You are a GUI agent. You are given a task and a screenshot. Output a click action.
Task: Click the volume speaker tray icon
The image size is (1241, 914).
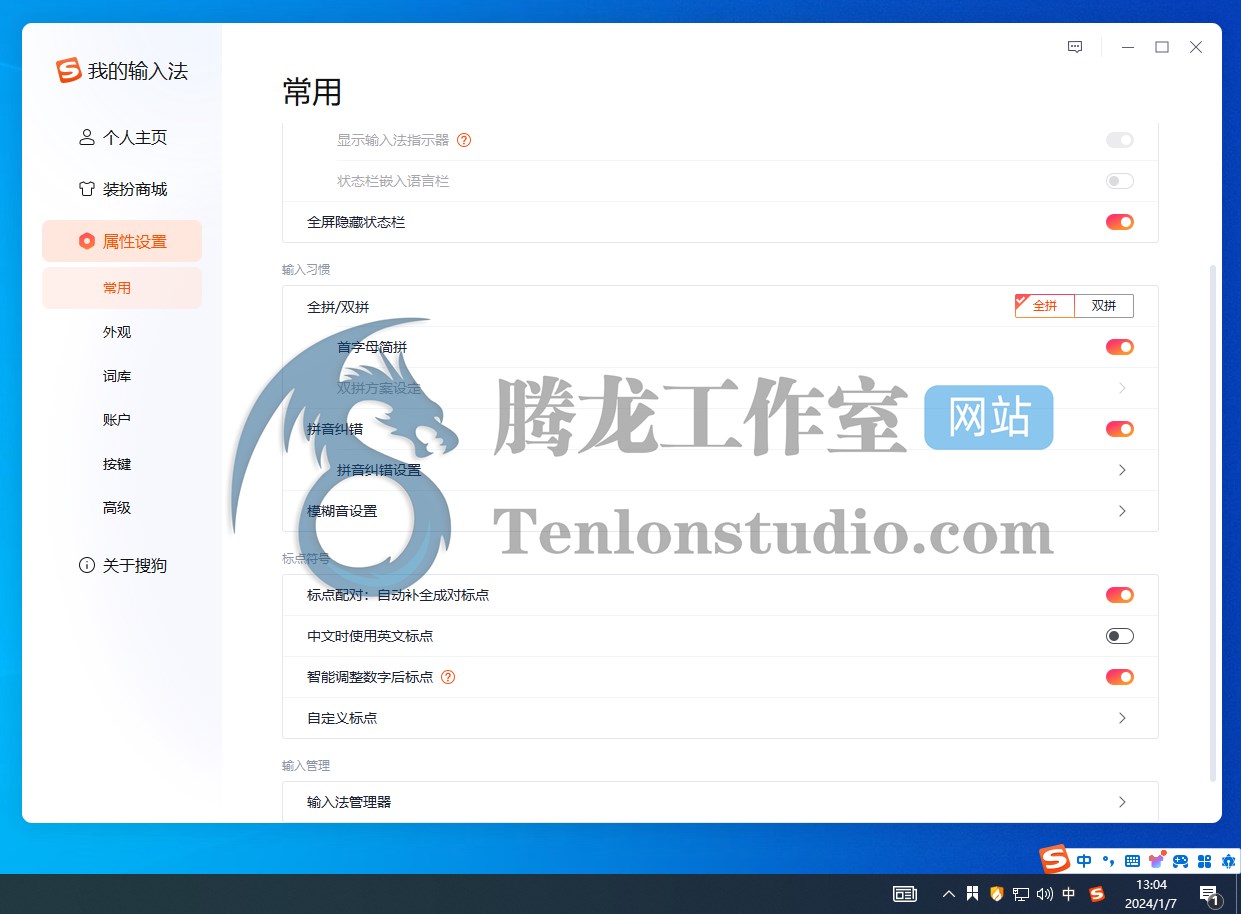click(x=1045, y=894)
